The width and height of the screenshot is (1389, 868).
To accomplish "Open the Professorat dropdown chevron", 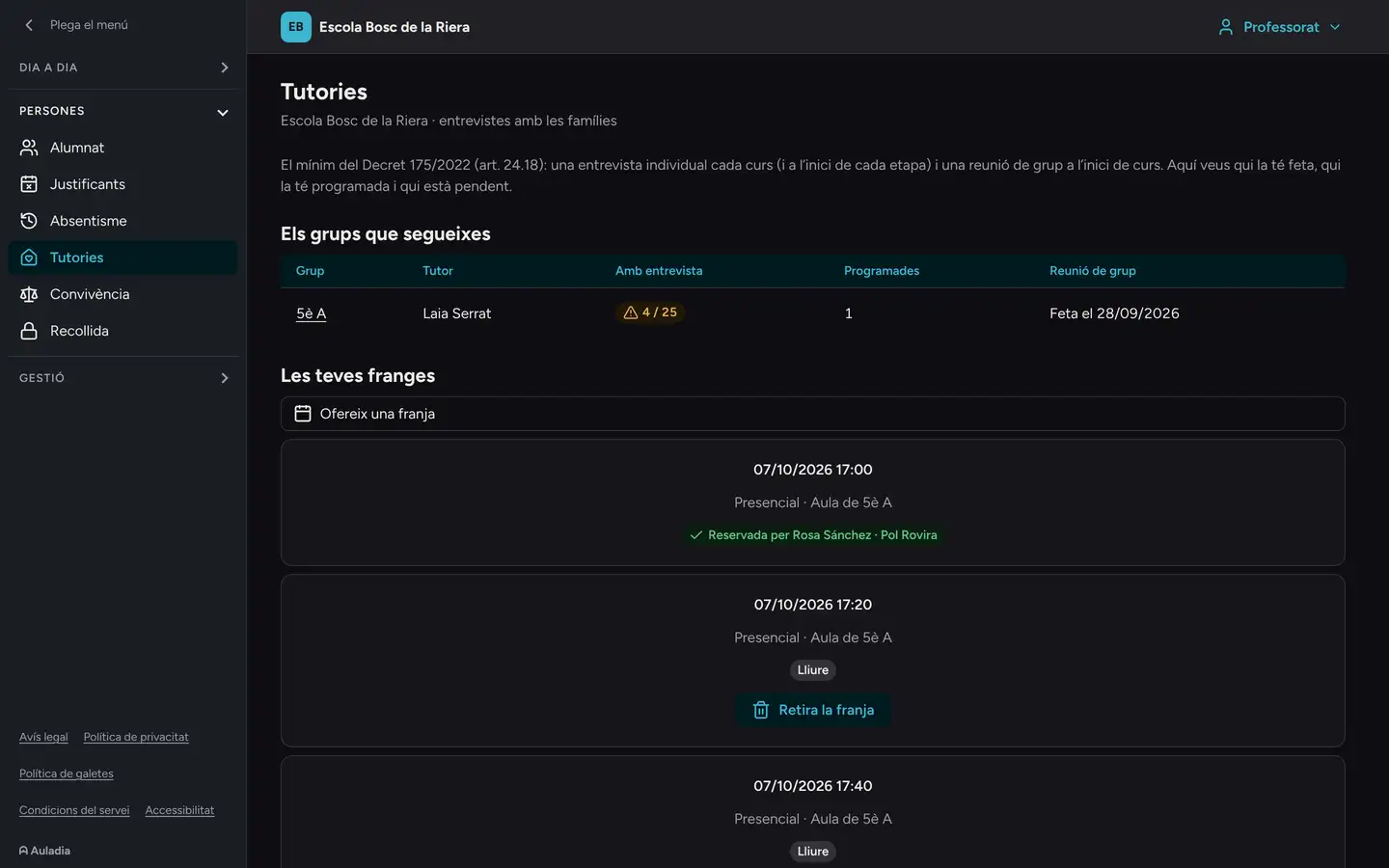I will [x=1335, y=27].
